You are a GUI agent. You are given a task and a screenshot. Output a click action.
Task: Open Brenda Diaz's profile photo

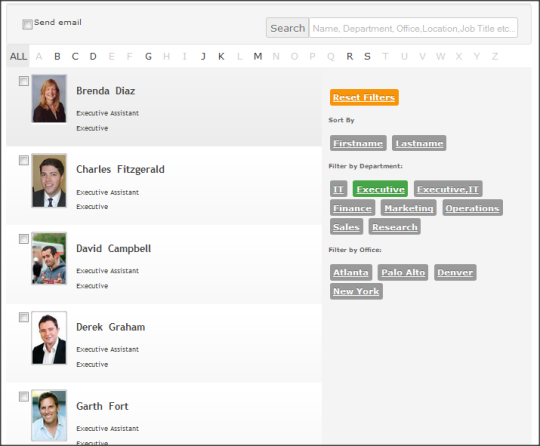click(x=49, y=98)
